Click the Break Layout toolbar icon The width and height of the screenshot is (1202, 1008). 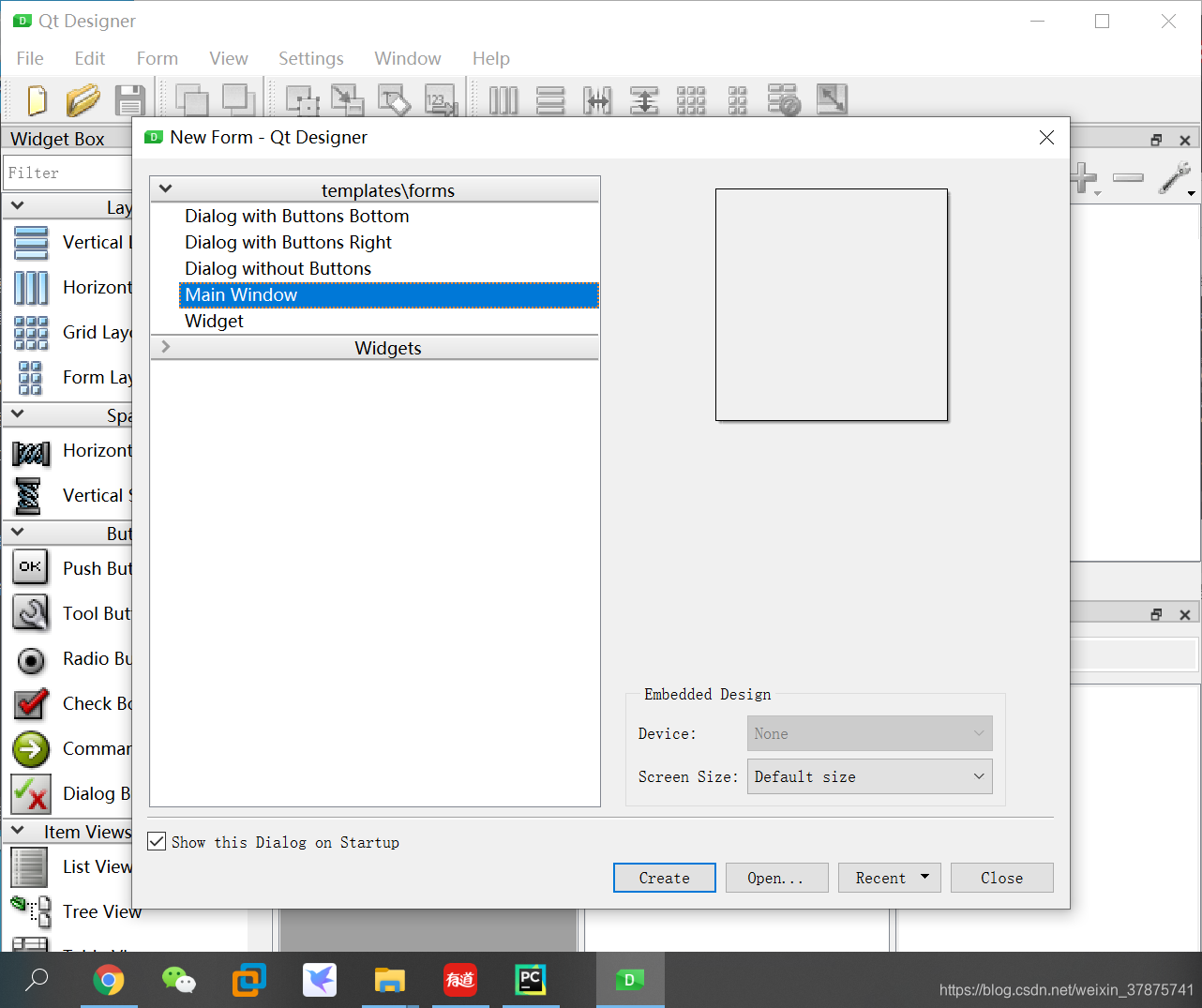pos(784,100)
